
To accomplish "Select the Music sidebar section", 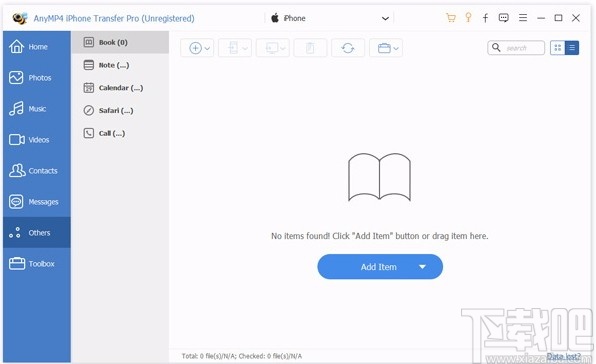I will pos(36,109).
